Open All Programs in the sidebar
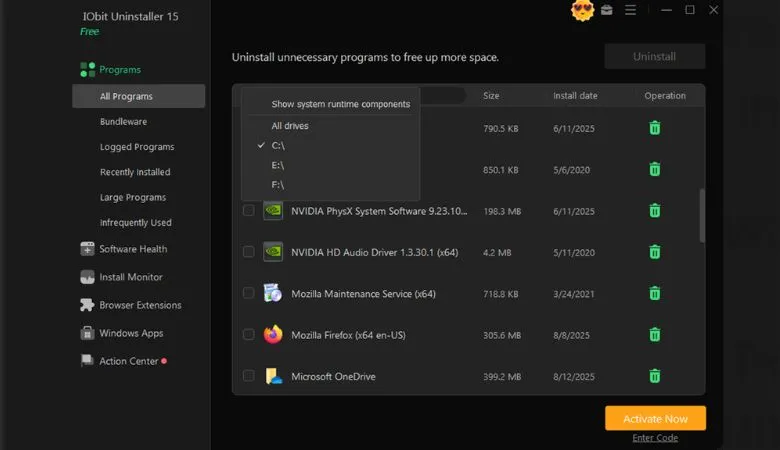The image size is (780, 450). pyautogui.click(x=138, y=96)
